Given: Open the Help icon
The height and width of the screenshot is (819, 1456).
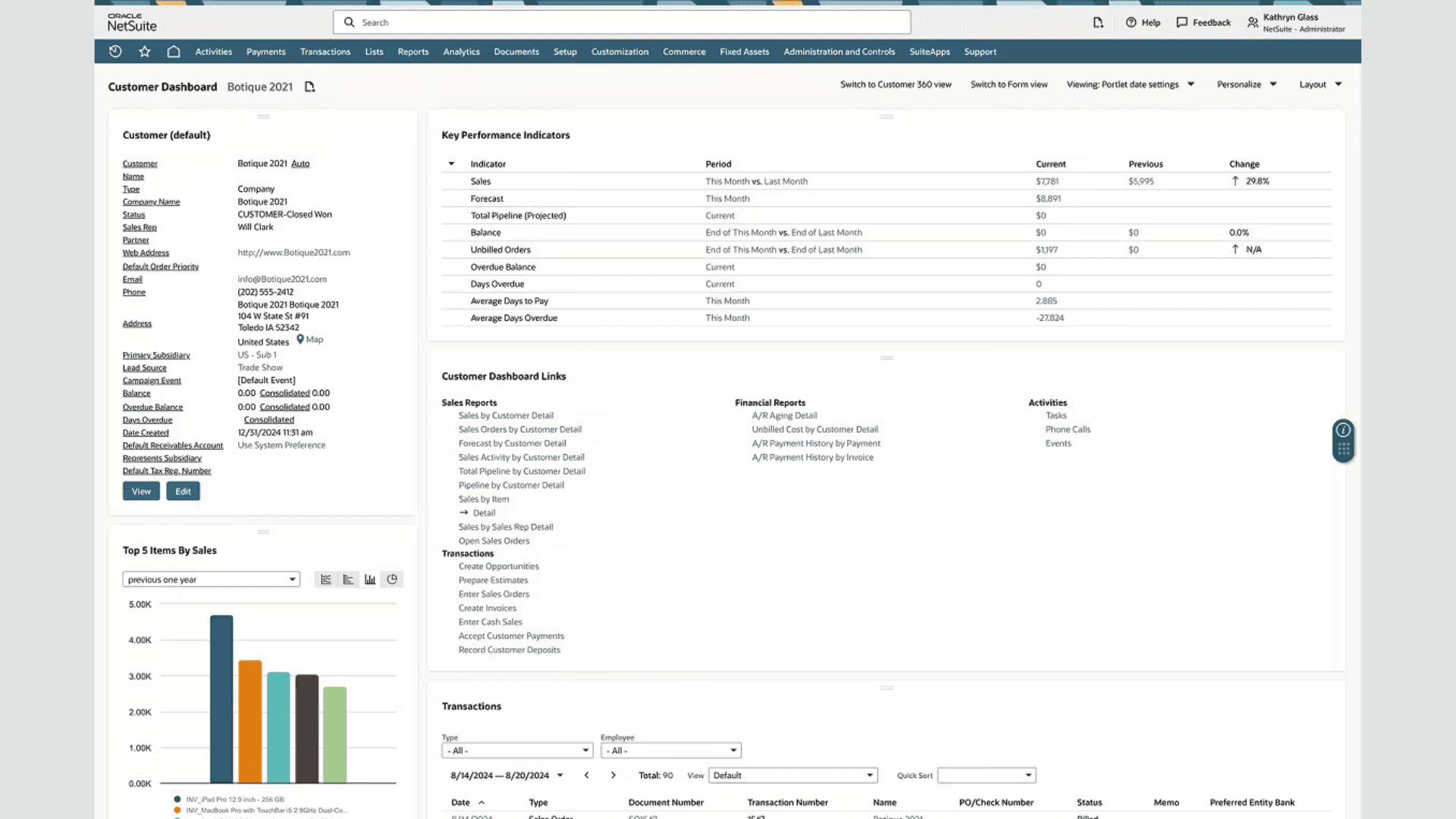Looking at the screenshot, I should pyautogui.click(x=1131, y=23).
